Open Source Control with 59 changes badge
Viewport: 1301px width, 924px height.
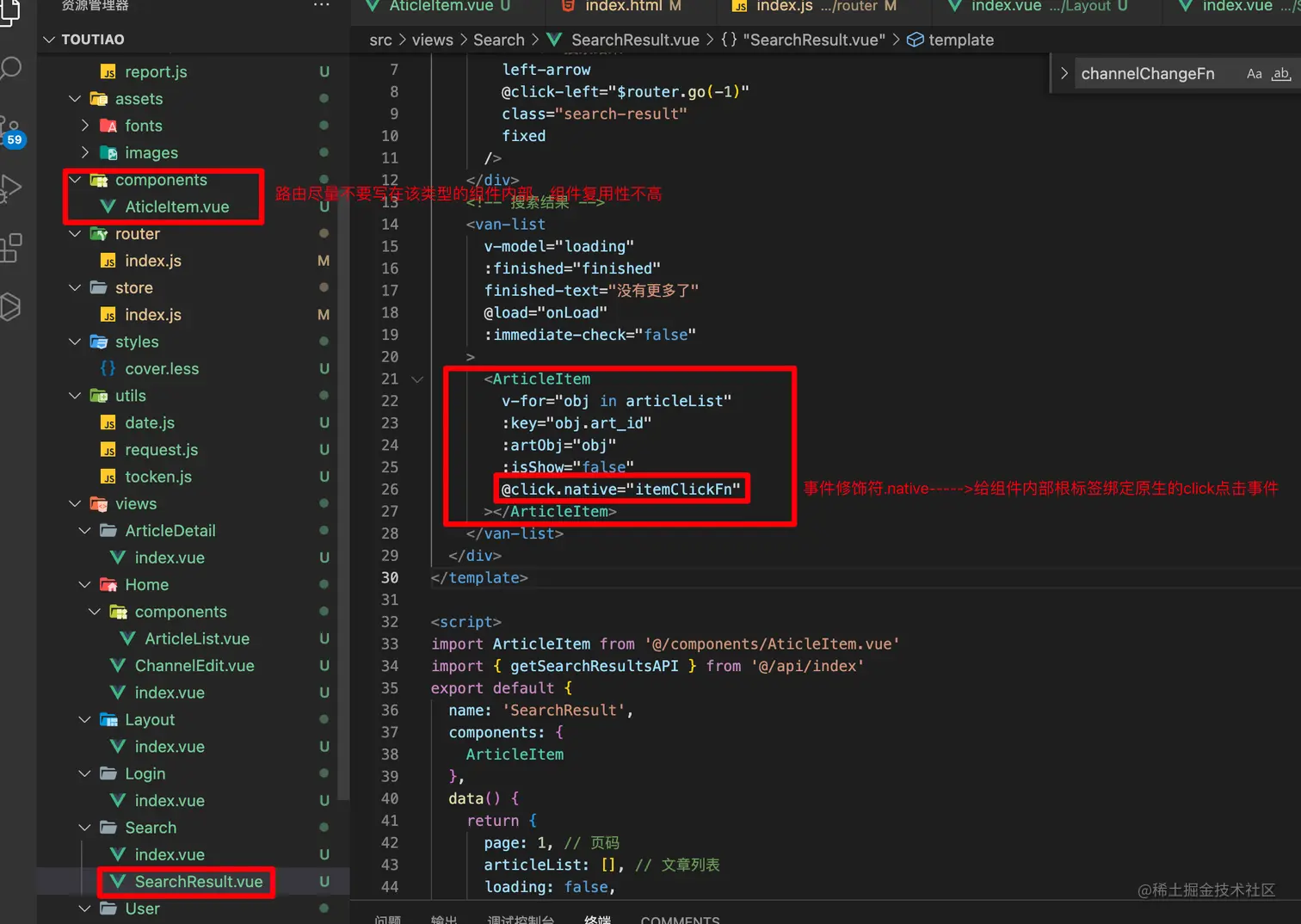(x=12, y=132)
